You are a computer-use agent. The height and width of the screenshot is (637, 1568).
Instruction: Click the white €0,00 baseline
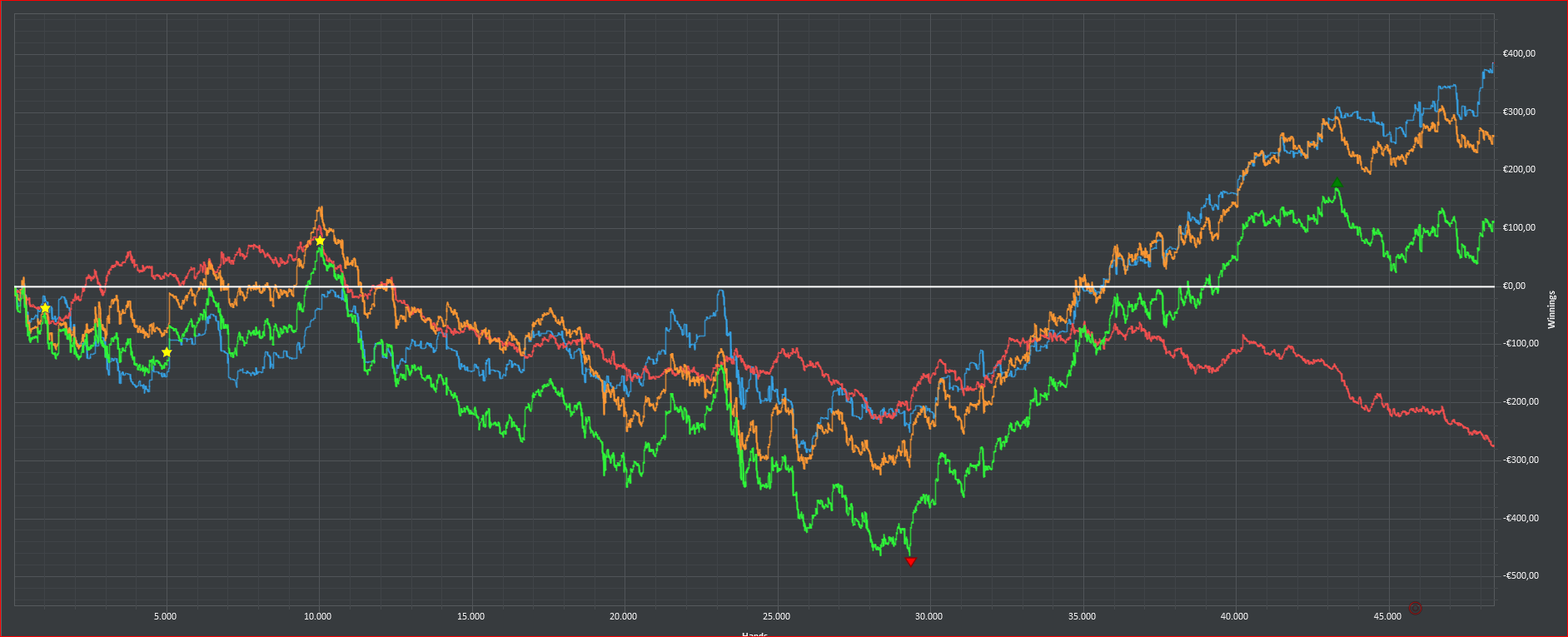coord(754,286)
